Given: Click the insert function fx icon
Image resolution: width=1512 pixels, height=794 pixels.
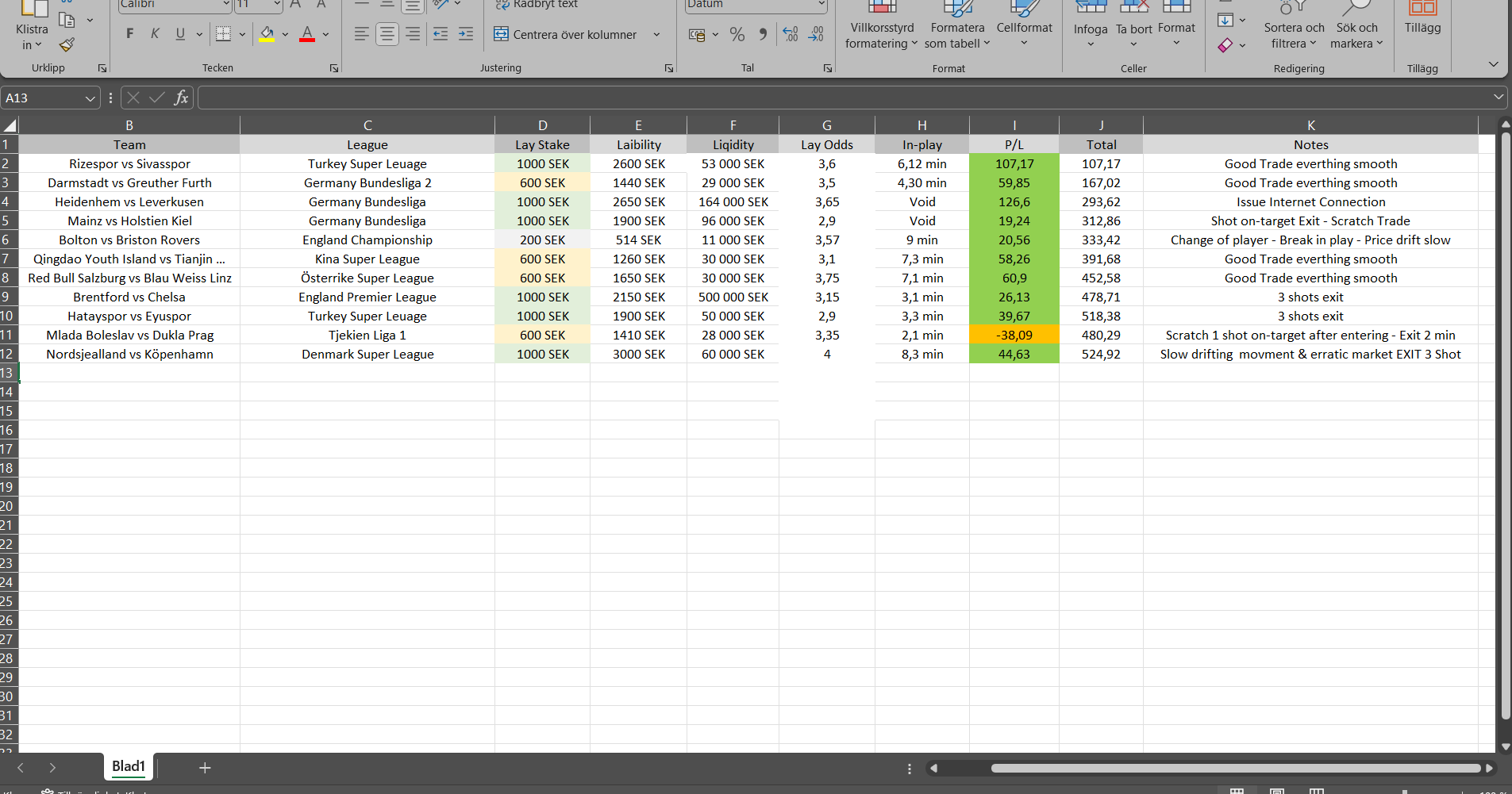Looking at the screenshot, I should coord(181,98).
